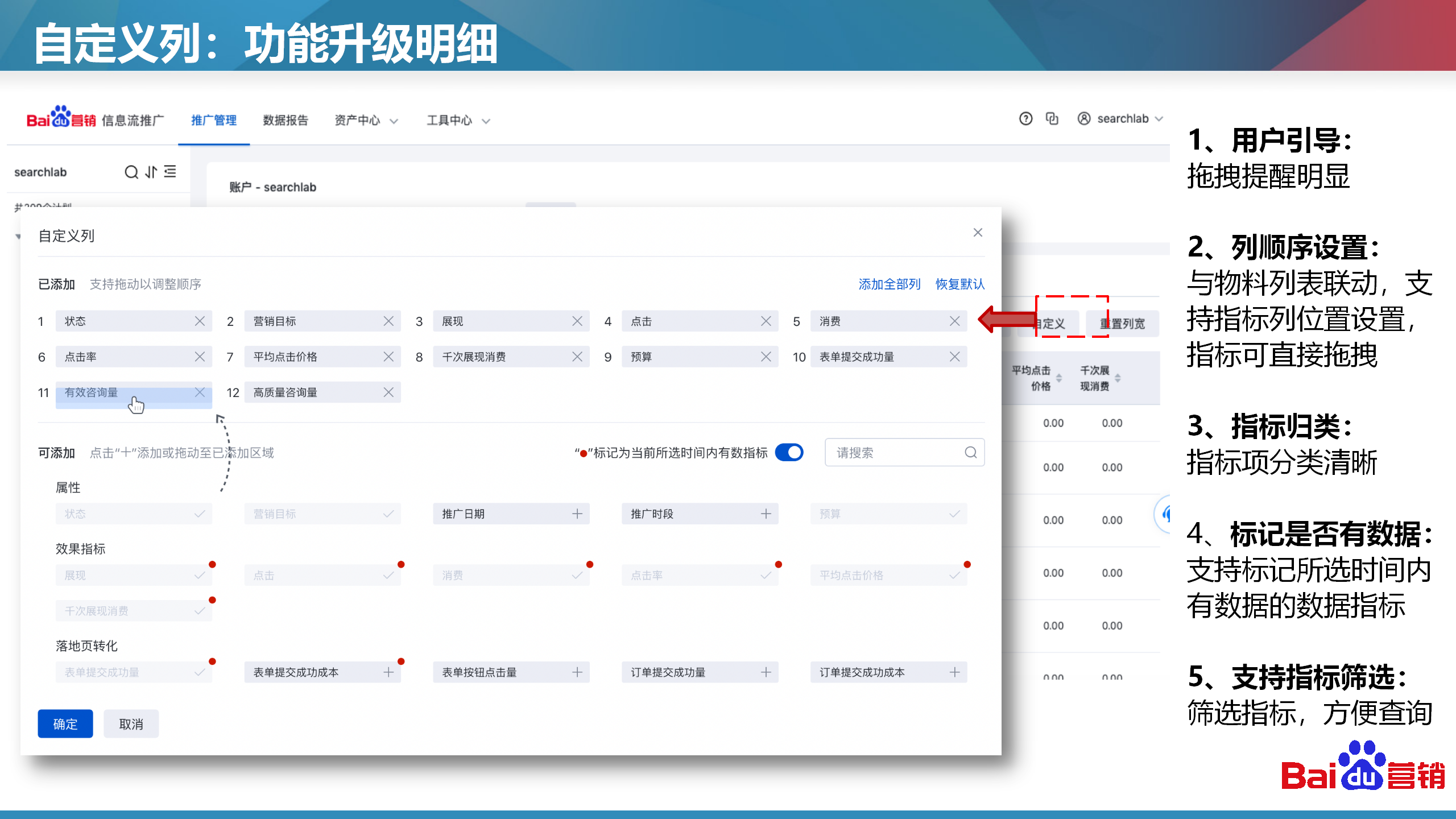Add 订单提交成功量 with its plus icon

[x=766, y=672]
